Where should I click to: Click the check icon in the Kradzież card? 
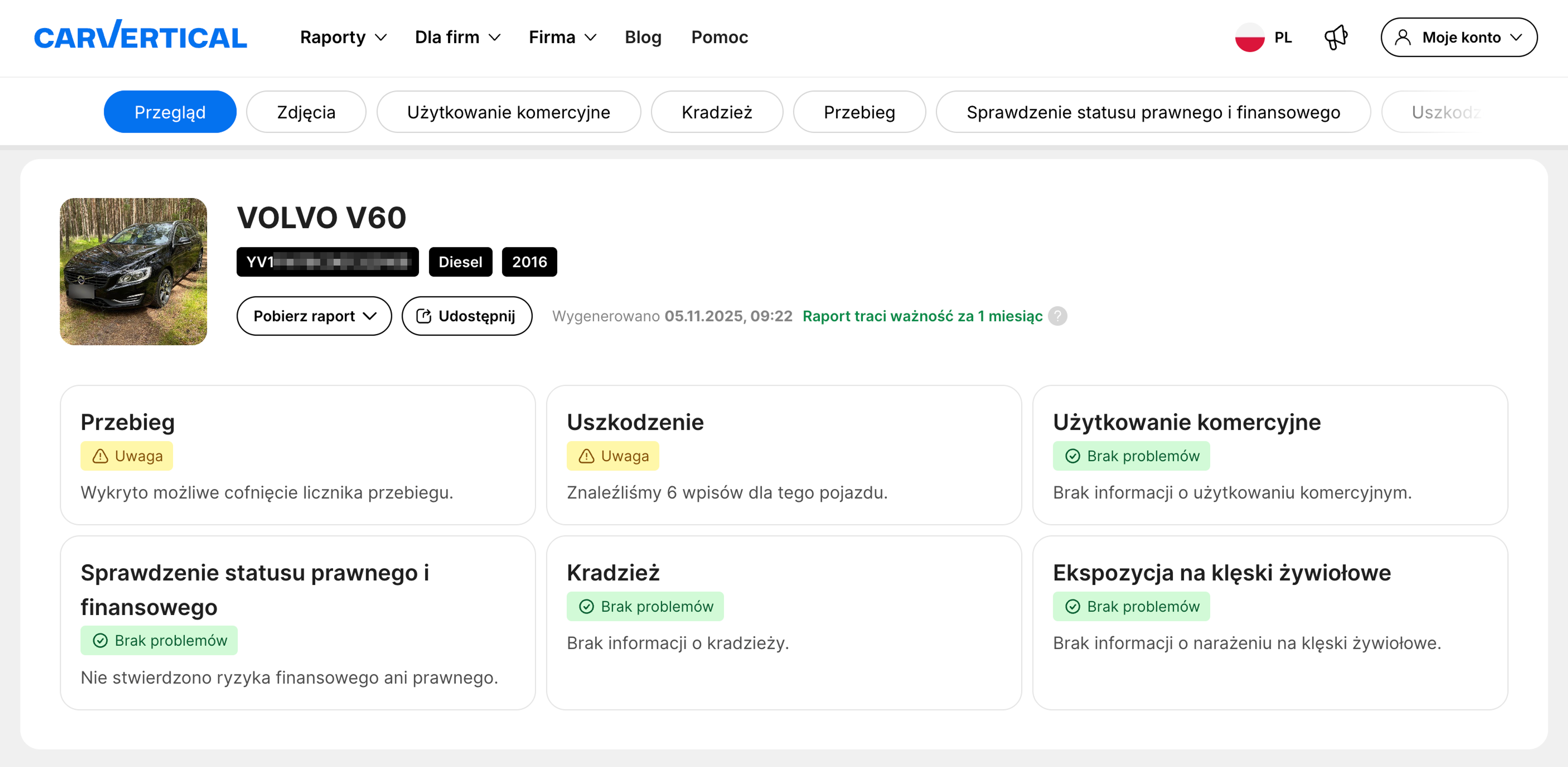586,606
